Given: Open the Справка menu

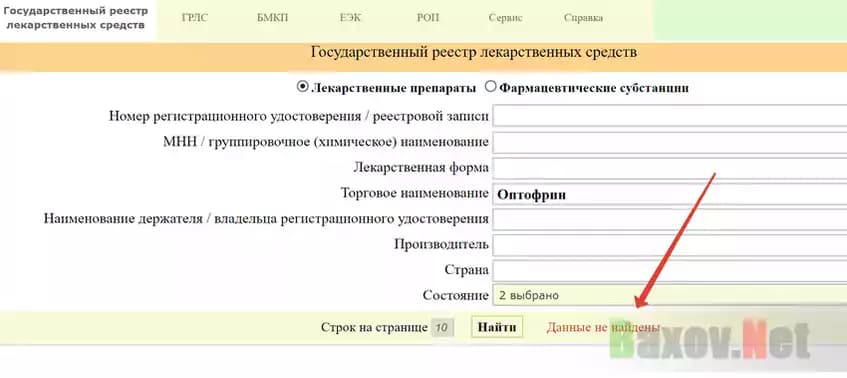Looking at the screenshot, I should click(x=583, y=18).
